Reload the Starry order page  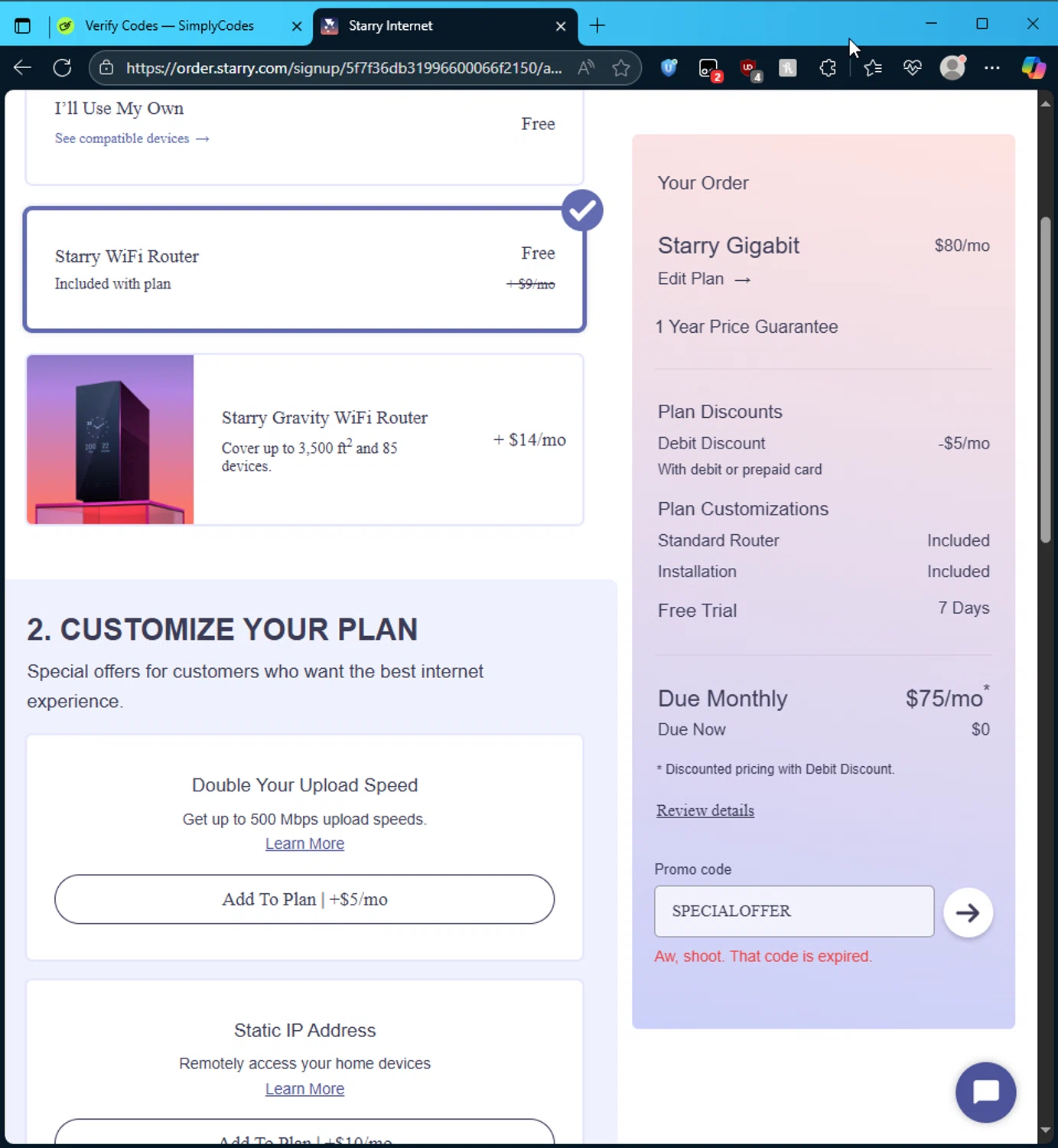coord(63,68)
